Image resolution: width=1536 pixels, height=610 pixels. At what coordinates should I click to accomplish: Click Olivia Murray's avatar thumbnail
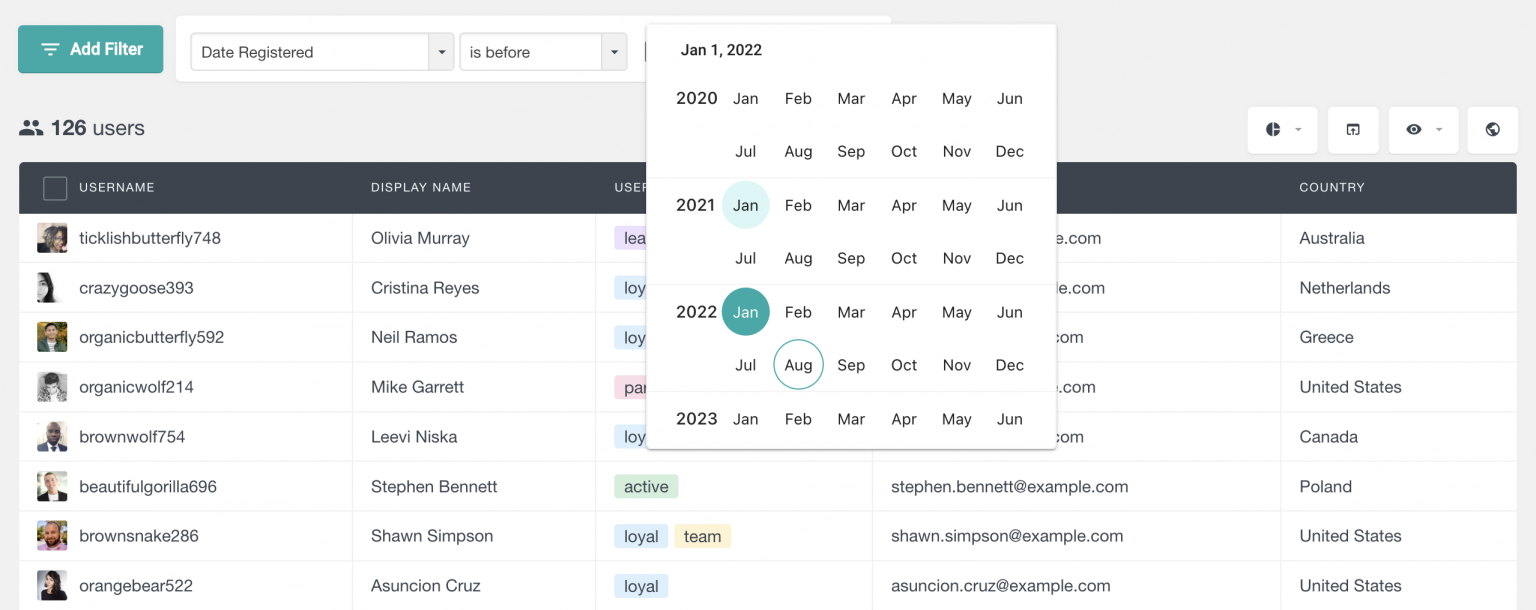coord(52,238)
